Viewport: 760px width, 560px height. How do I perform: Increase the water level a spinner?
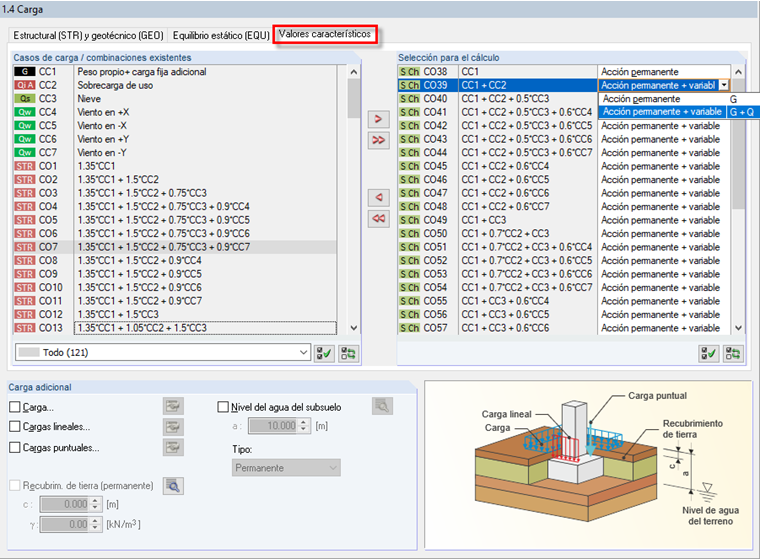coord(303,423)
